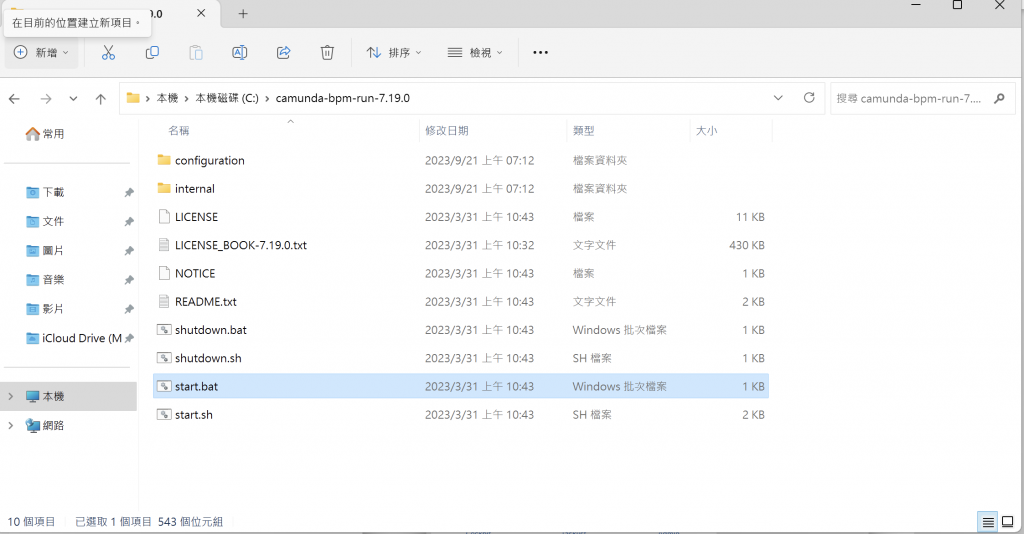The height and width of the screenshot is (534, 1024).
Task: Switch to details view in status bar
Action: 988,522
